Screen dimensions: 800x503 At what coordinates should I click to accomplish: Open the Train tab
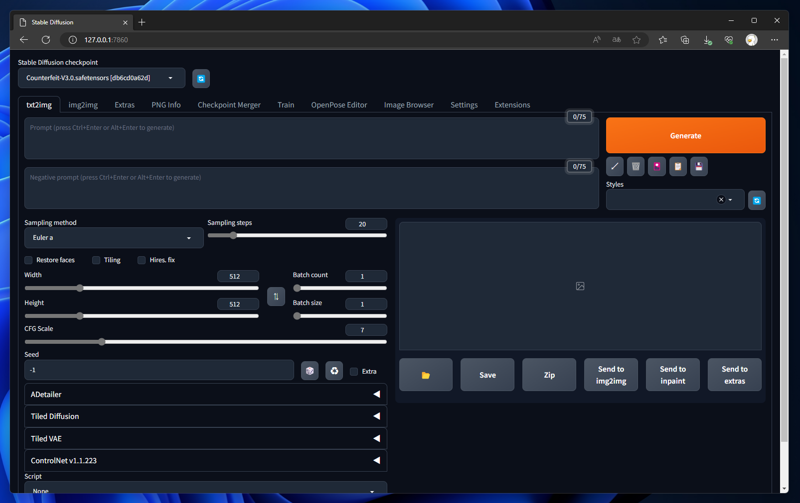(286, 105)
